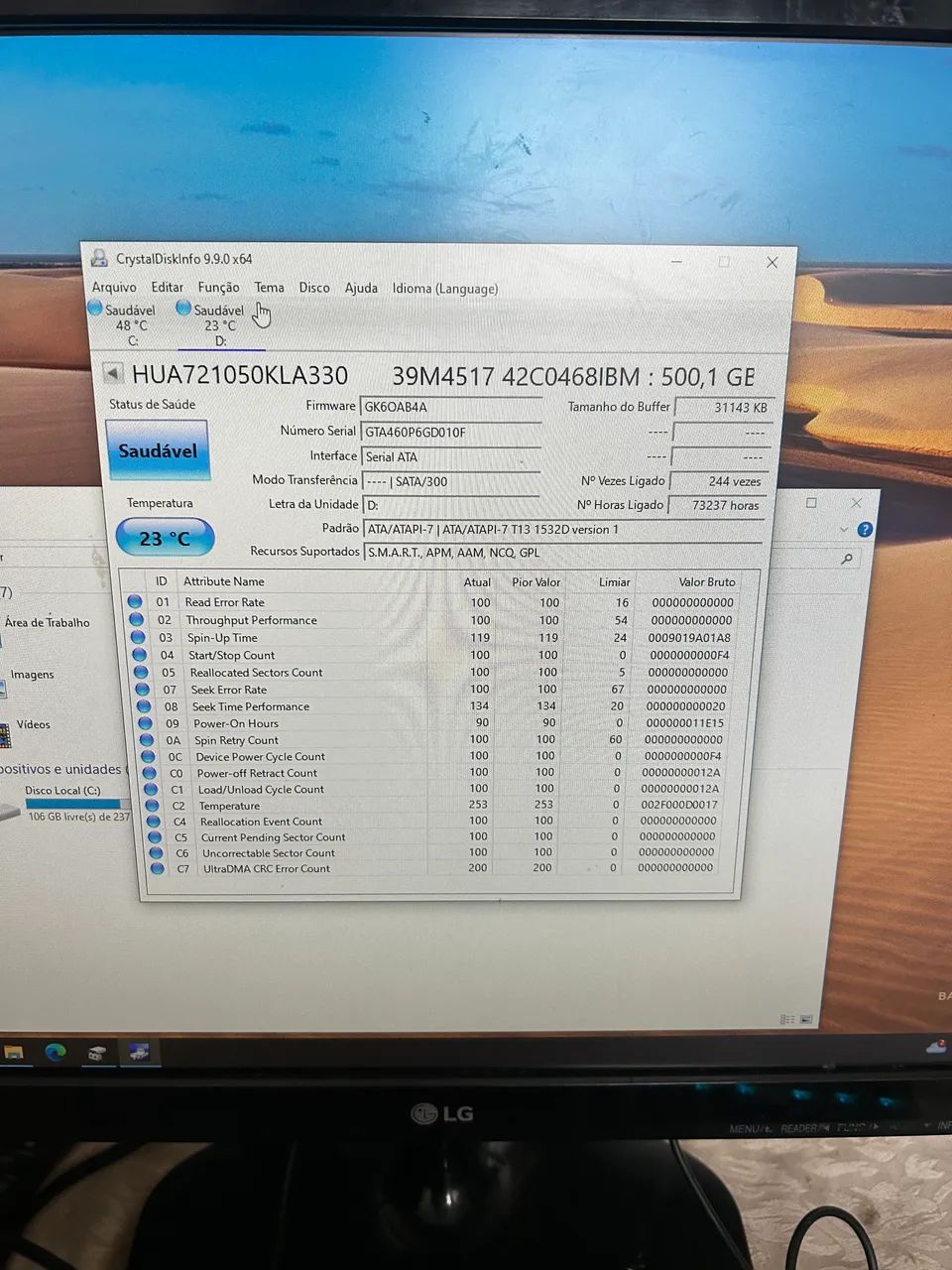Open the Arquivo menu
This screenshot has width=952, height=1270.
coord(114,287)
